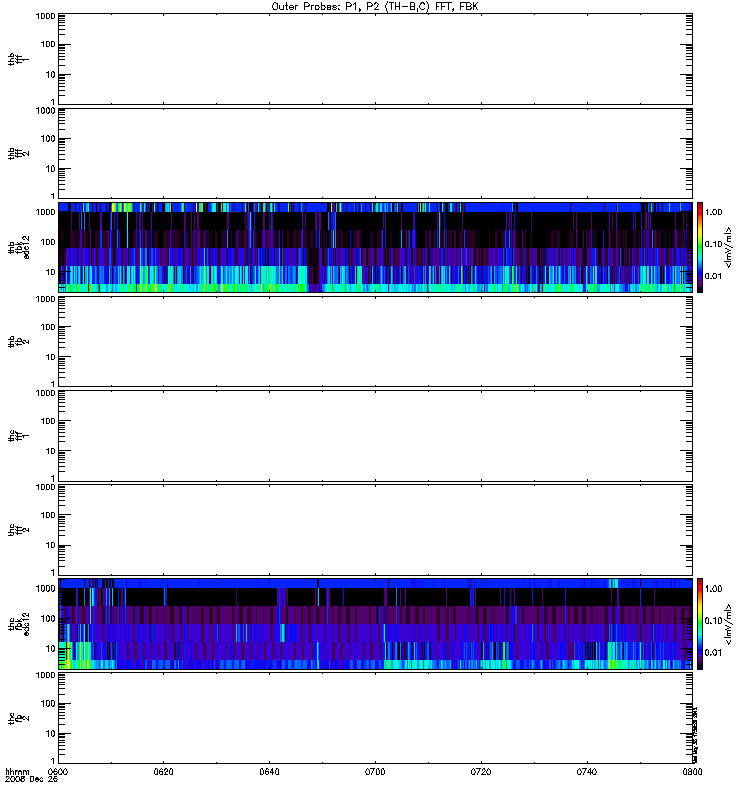This screenshot has width=750, height=800.
Task: Click the empty thb fff 1 plot panel
Action: click(375, 59)
